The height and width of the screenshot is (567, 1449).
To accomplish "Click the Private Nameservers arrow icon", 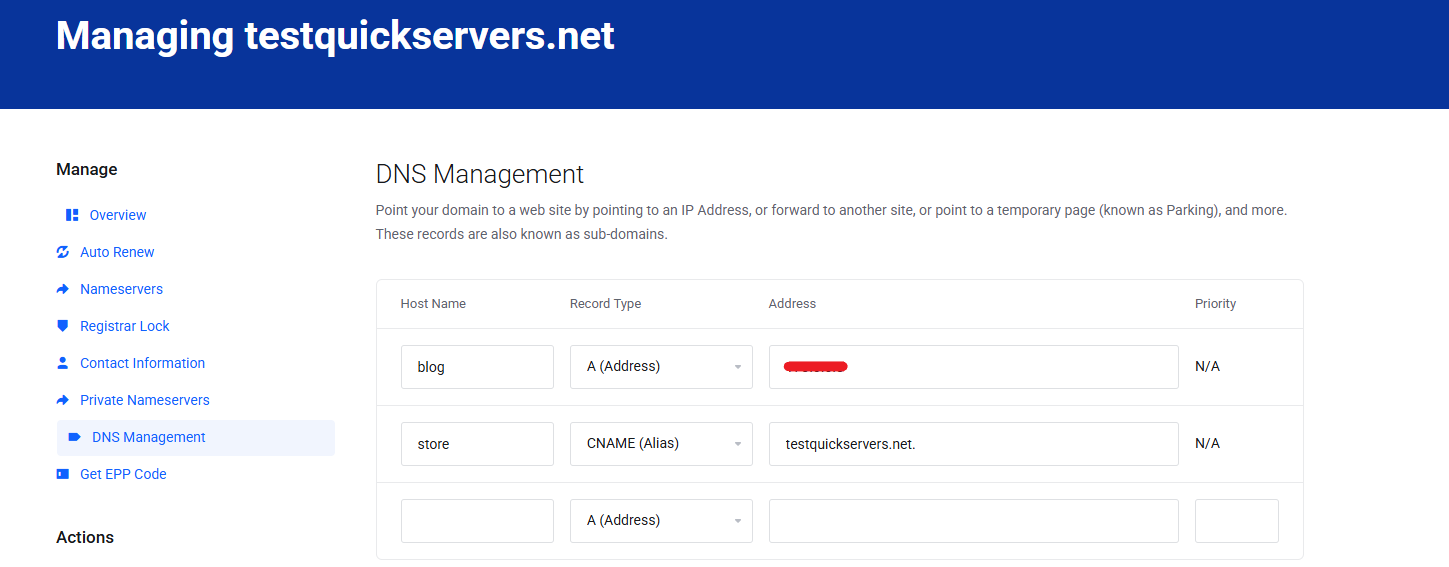I will click(63, 400).
